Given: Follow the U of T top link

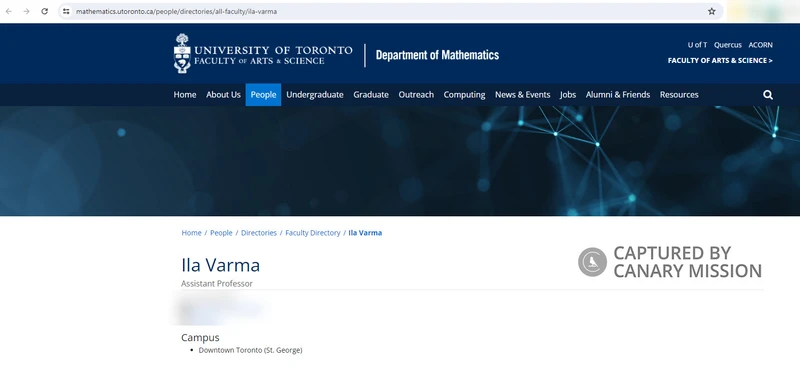Looking at the screenshot, I should pyautogui.click(x=697, y=45).
